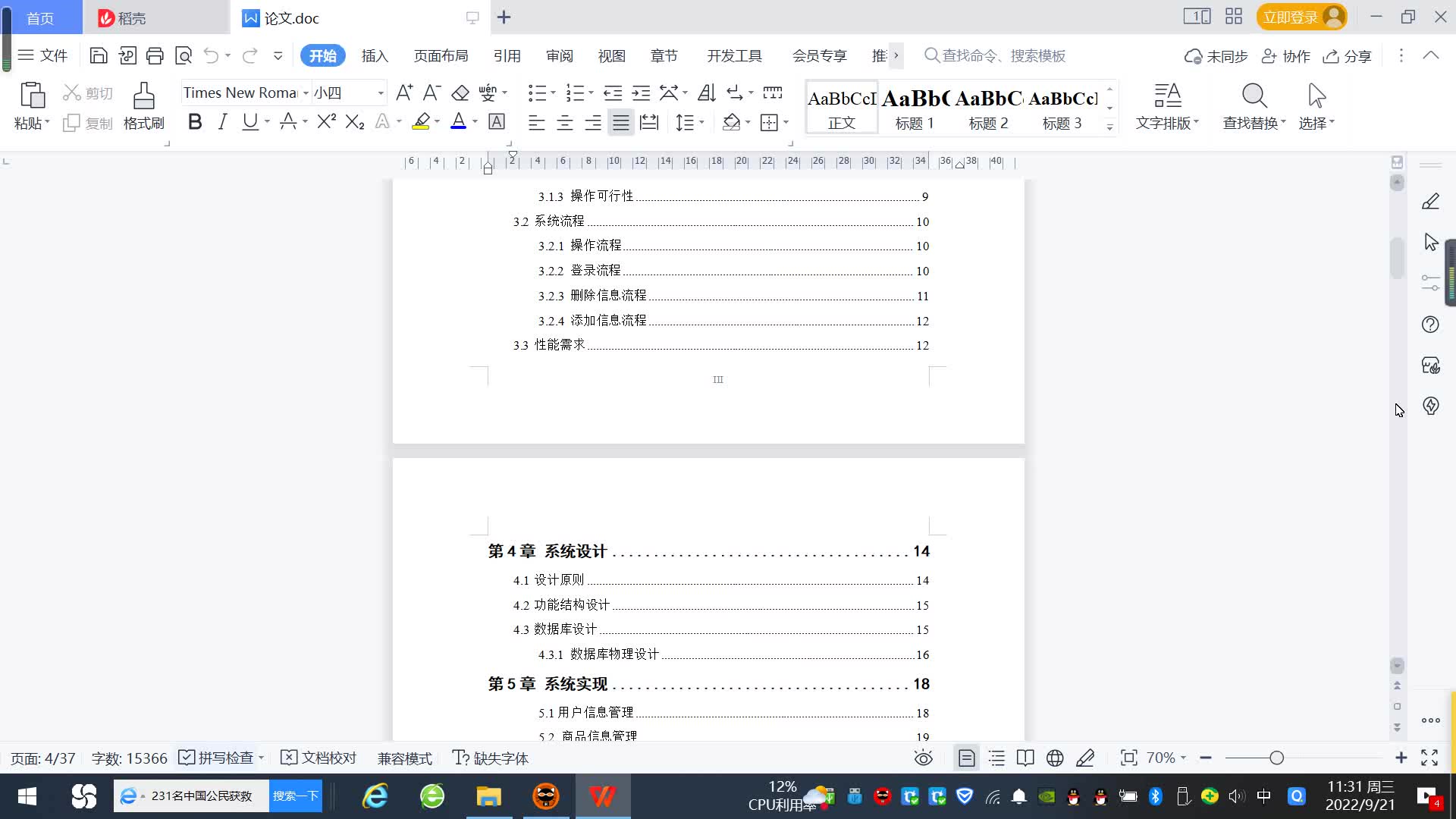Viewport: 1456px width, 819px height.
Task: Click the print icon in quick toolbar
Action: (x=155, y=55)
